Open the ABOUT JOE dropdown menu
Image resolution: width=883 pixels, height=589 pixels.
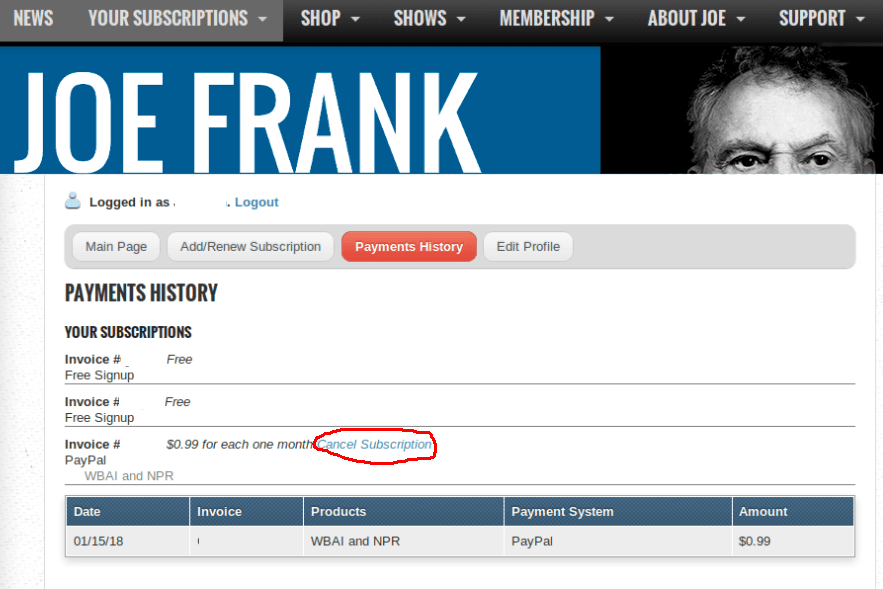tap(696, 19)
